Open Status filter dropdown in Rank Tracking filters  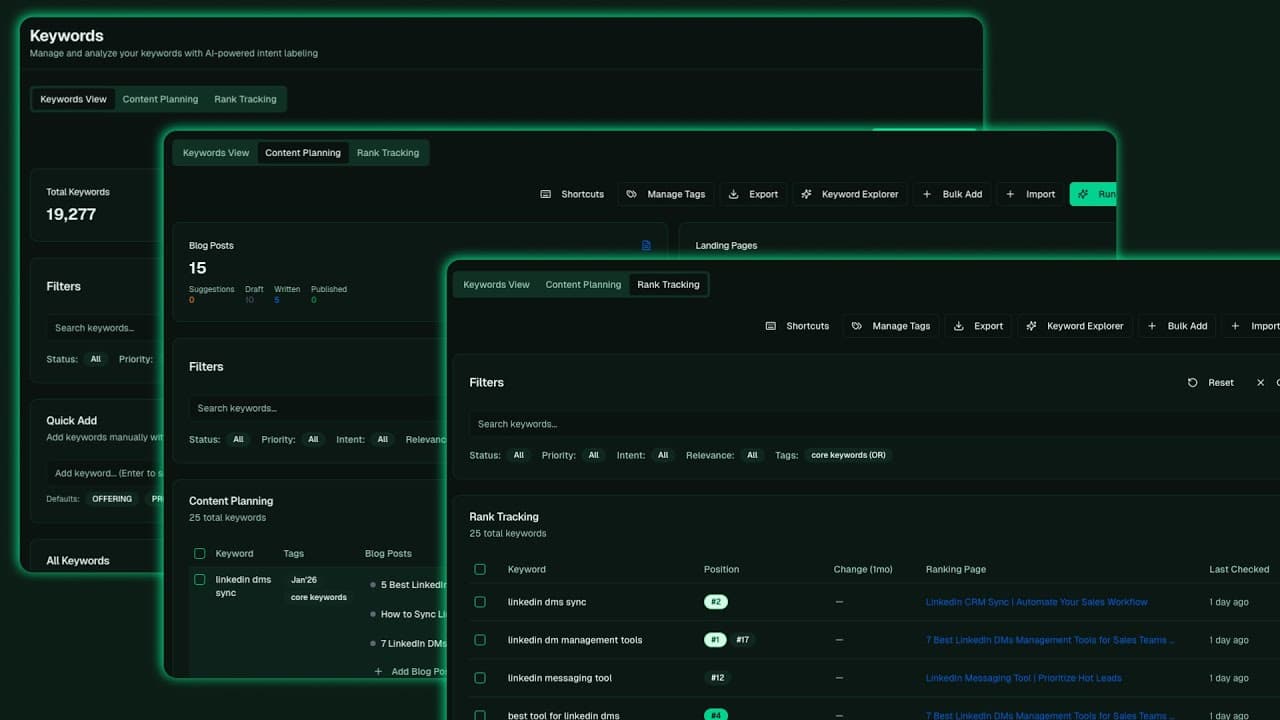click(518, 455)
